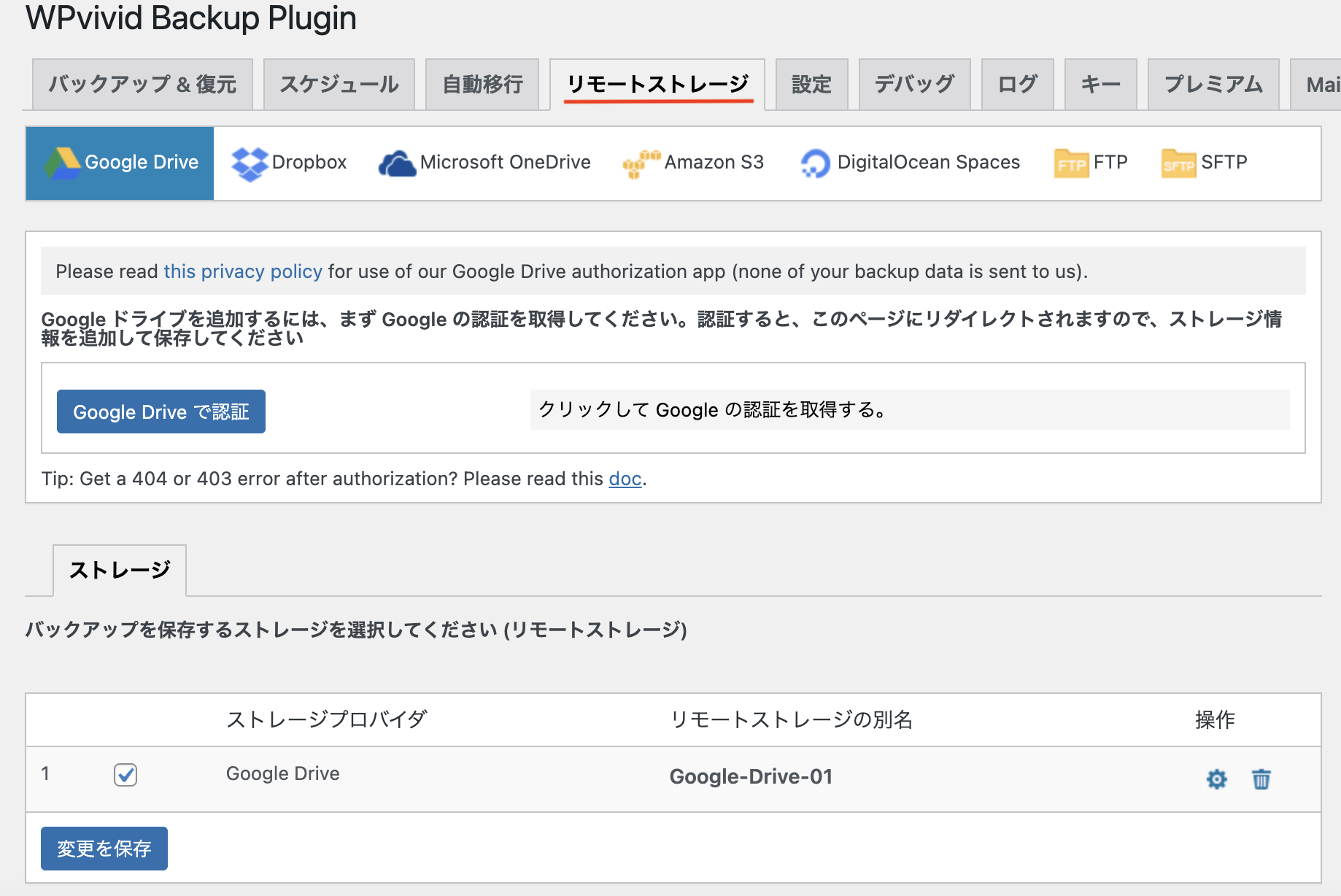Choose the Dropbox storage icon

point(250,163)
